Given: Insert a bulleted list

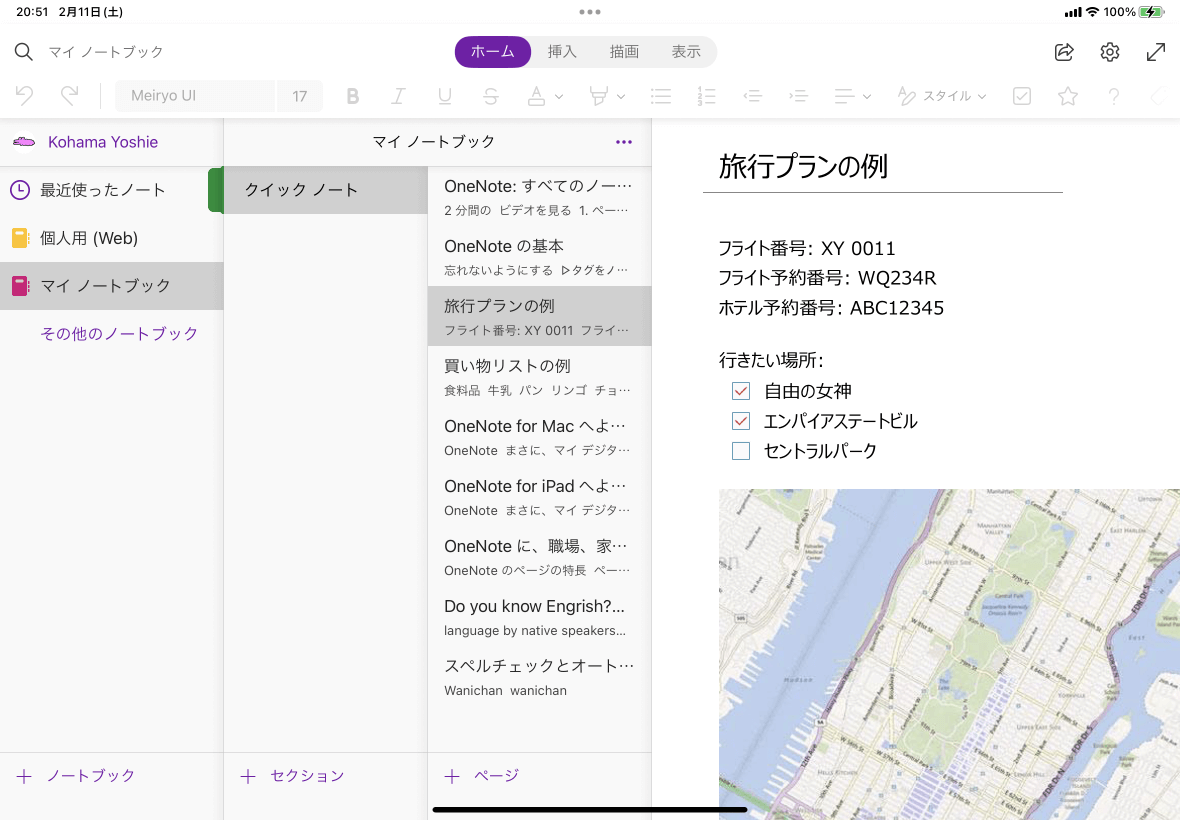Looking at the screenshot, I should coord(660,96).
